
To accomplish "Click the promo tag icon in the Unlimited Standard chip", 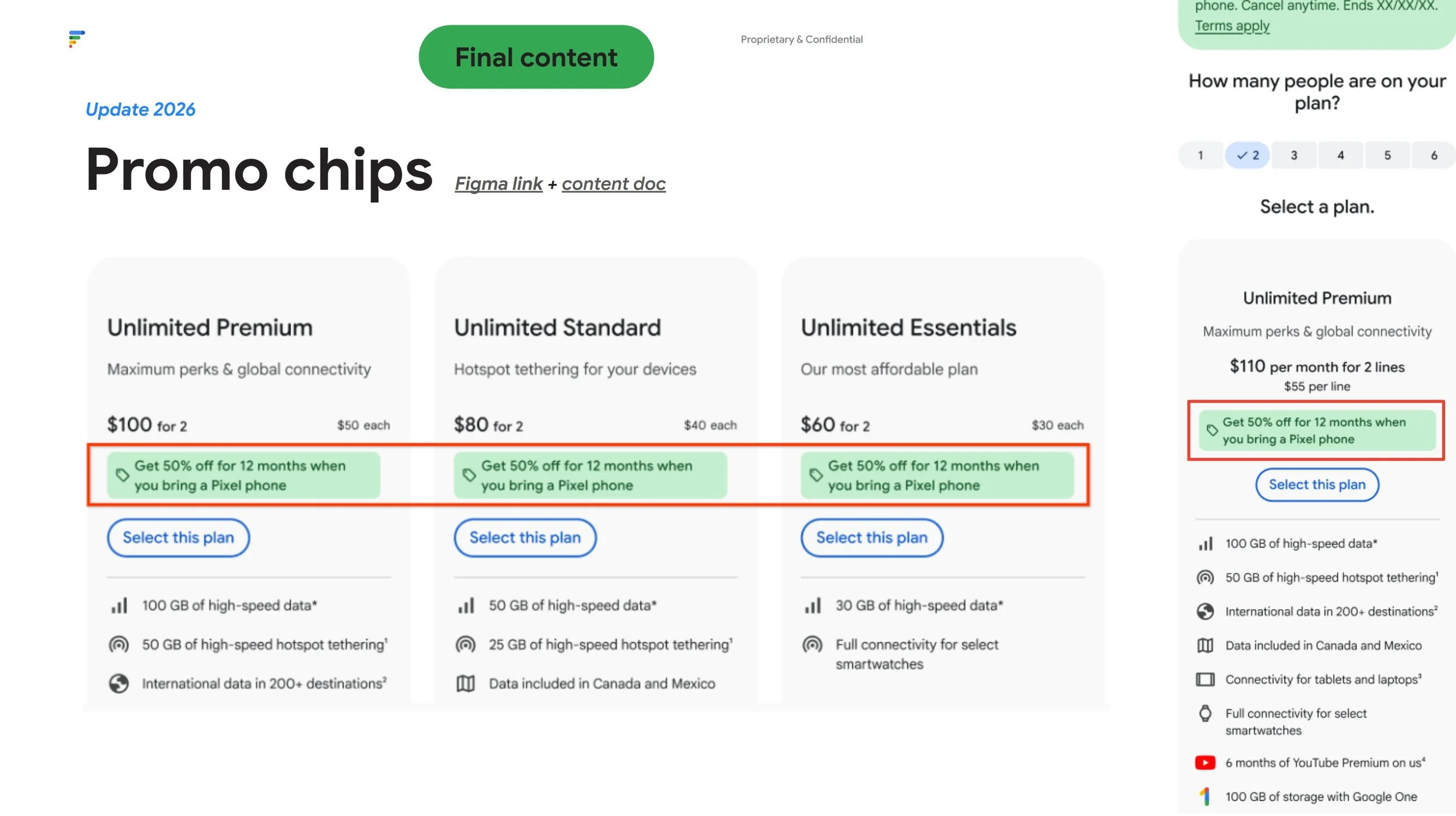I will 469,475.
